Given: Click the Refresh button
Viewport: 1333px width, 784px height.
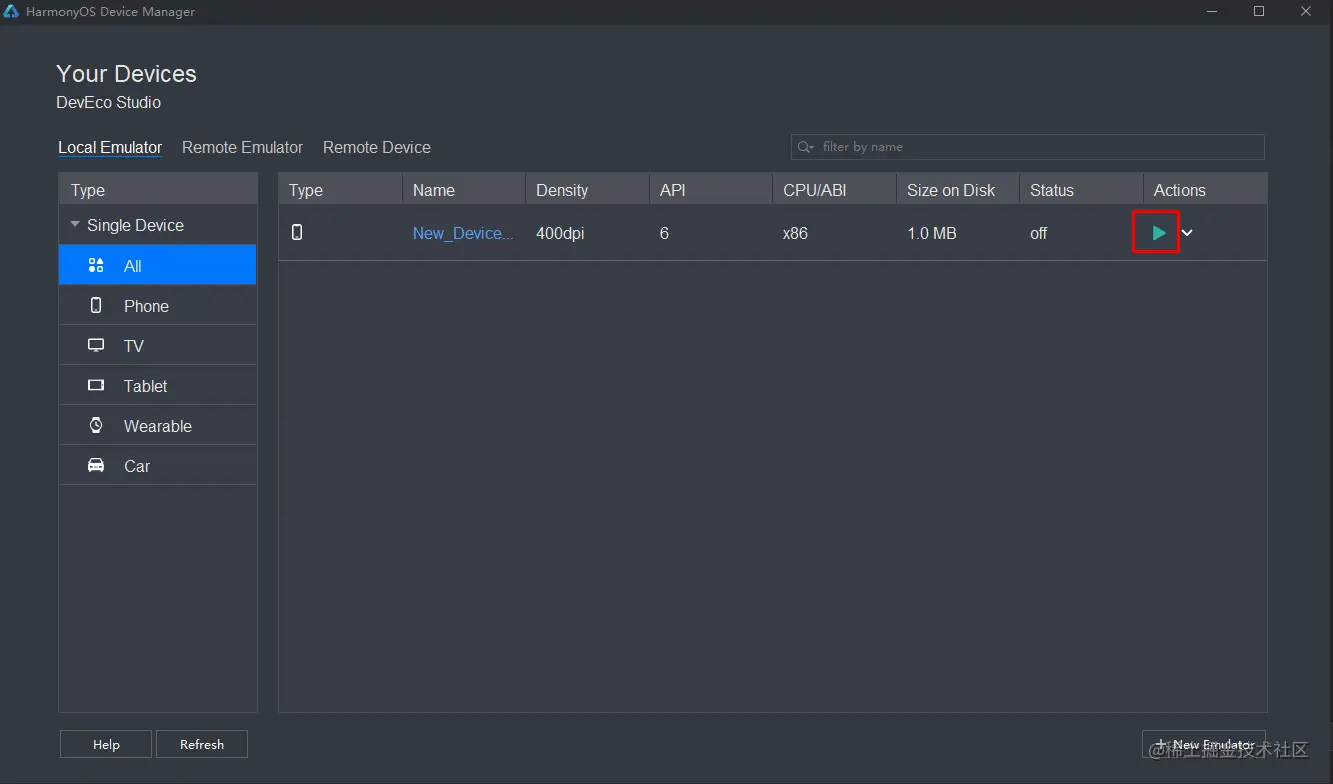Looking at the screenshot, I should point(202,744).
